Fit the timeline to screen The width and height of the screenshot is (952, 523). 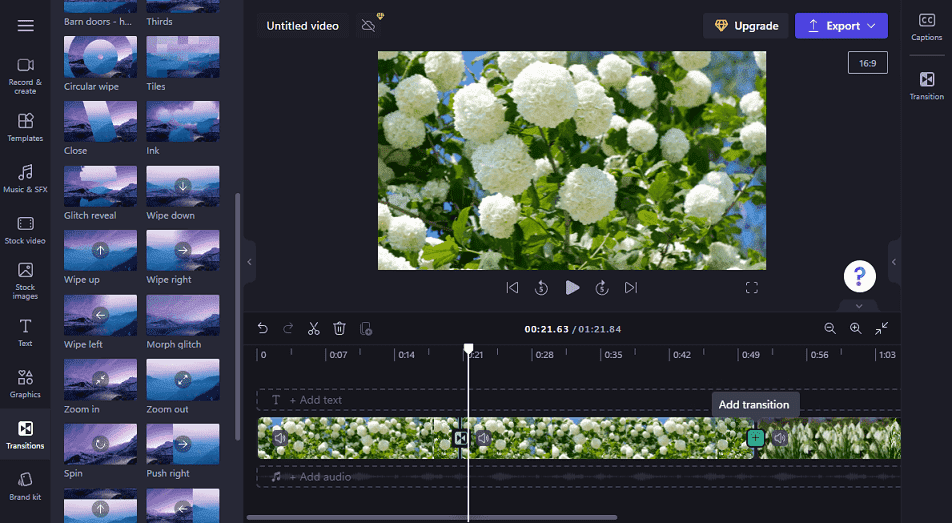(x=882, y=329)
